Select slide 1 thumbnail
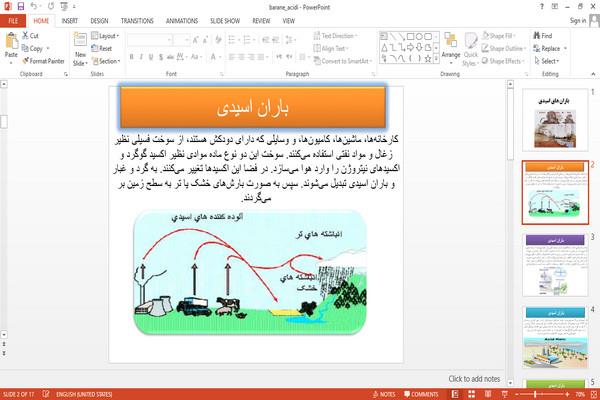 [x=555, y=120]
